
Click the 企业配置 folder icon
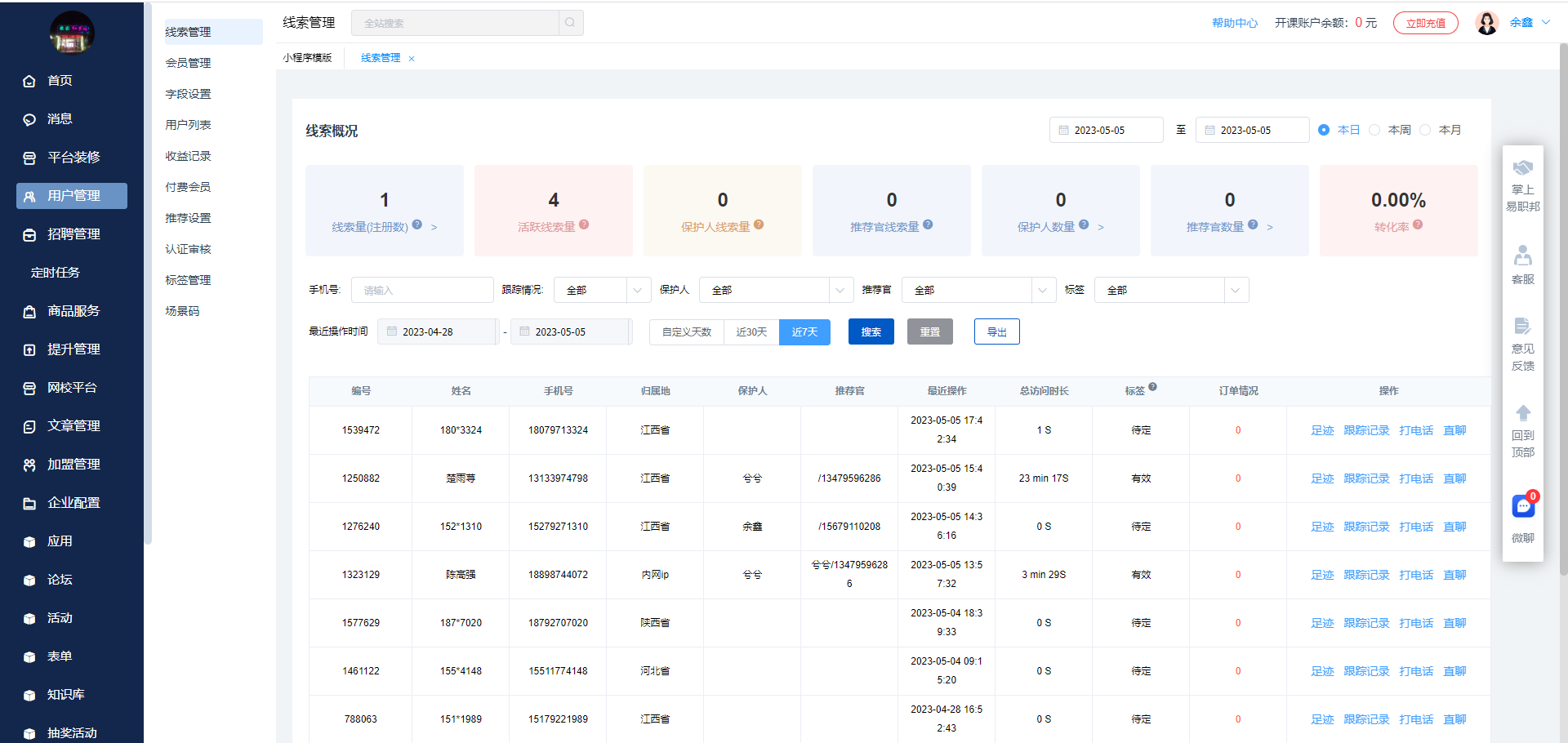[x=29, y=503]
